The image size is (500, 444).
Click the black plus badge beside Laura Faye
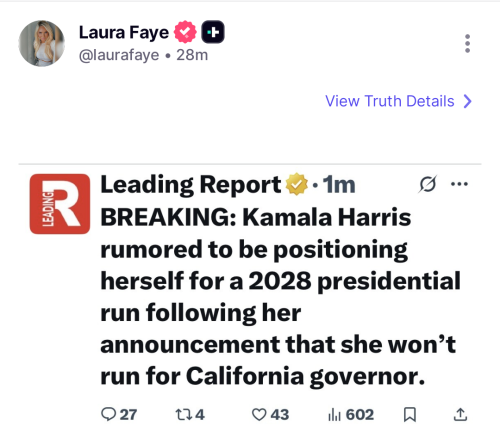[213, 32]
